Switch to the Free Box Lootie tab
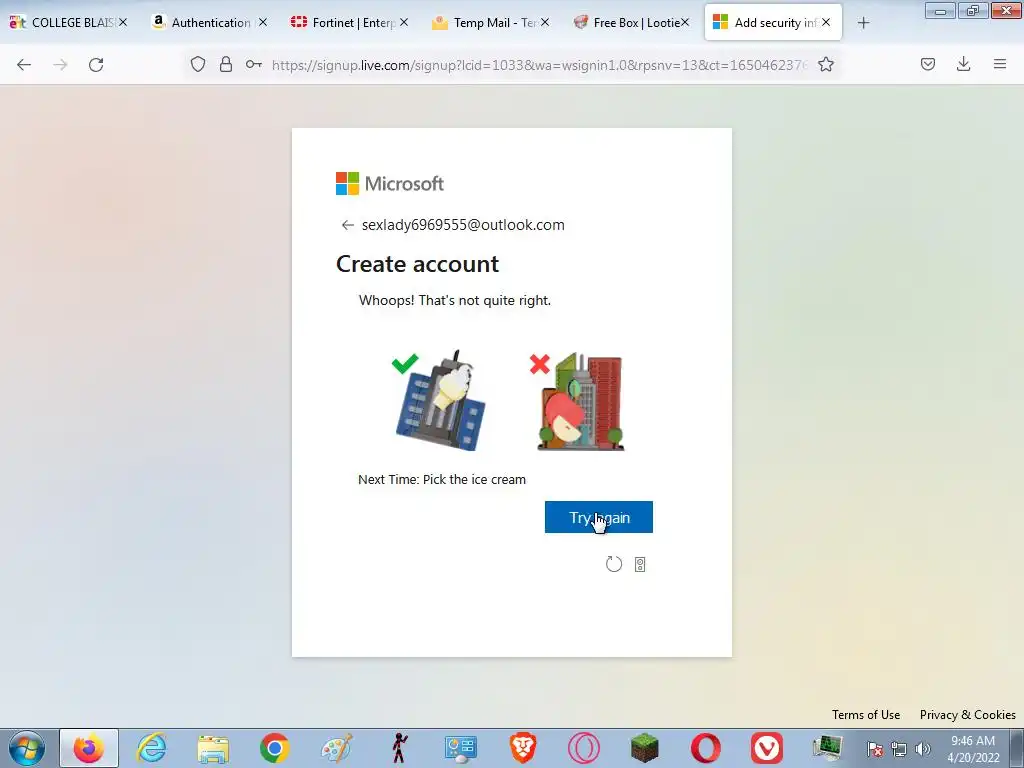 click(x=632, y=23)
